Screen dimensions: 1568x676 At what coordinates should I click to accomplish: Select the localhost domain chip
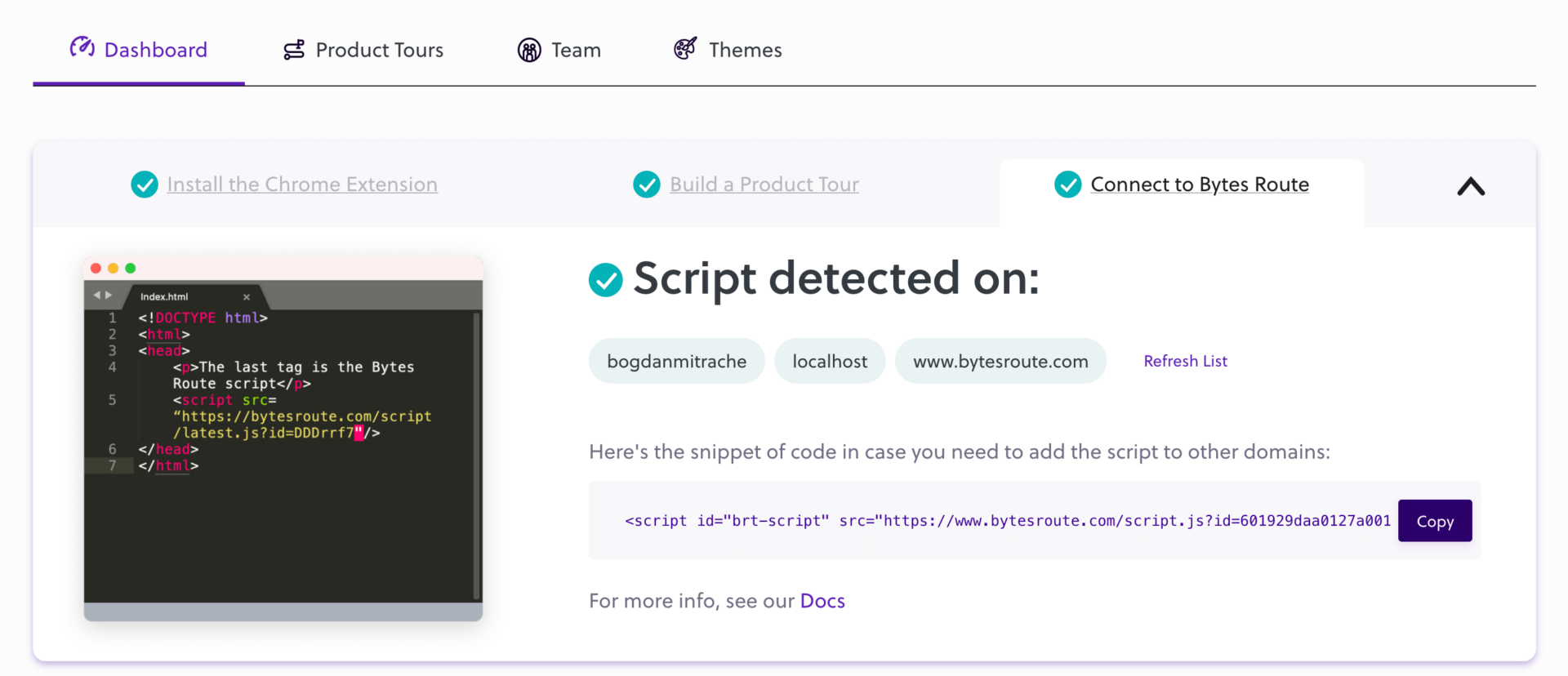coord(830,361)
